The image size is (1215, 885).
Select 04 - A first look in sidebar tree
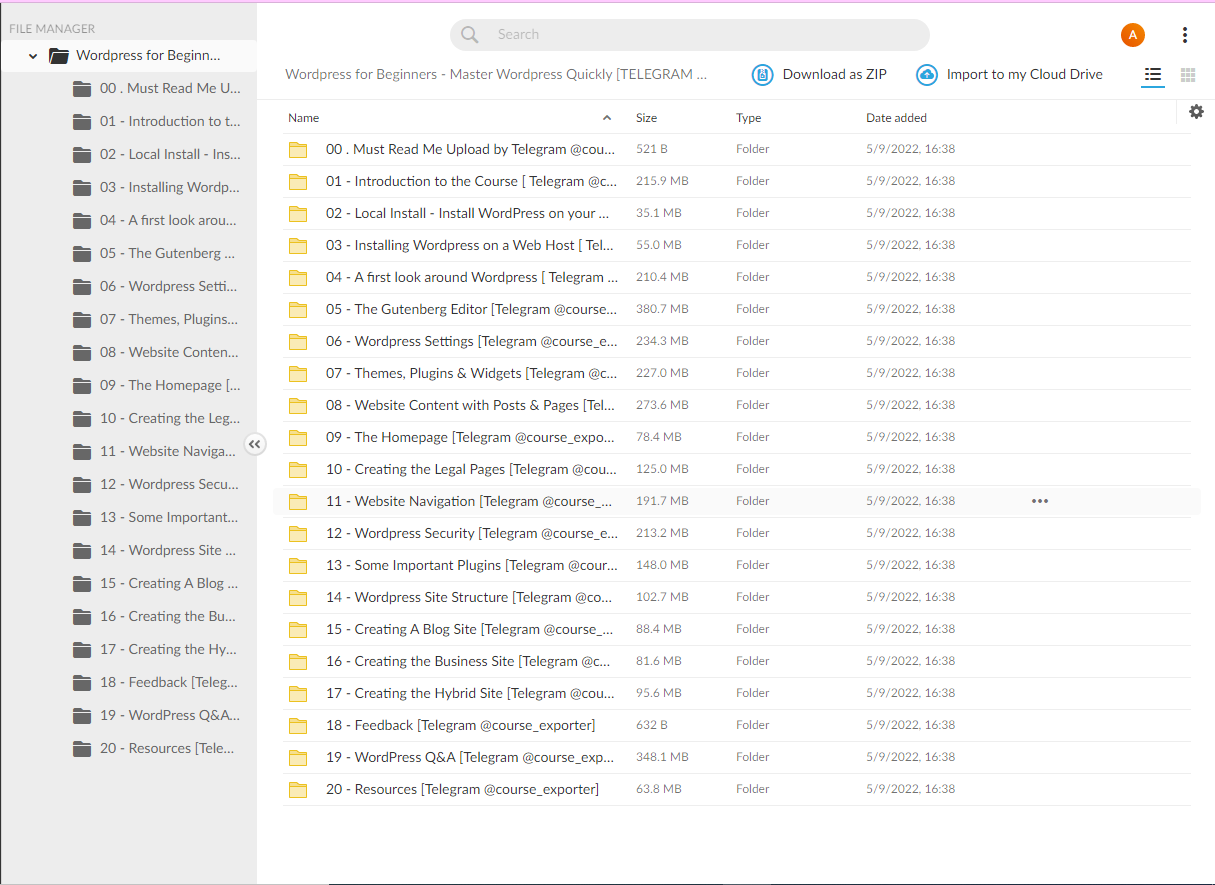click(168, 220)
